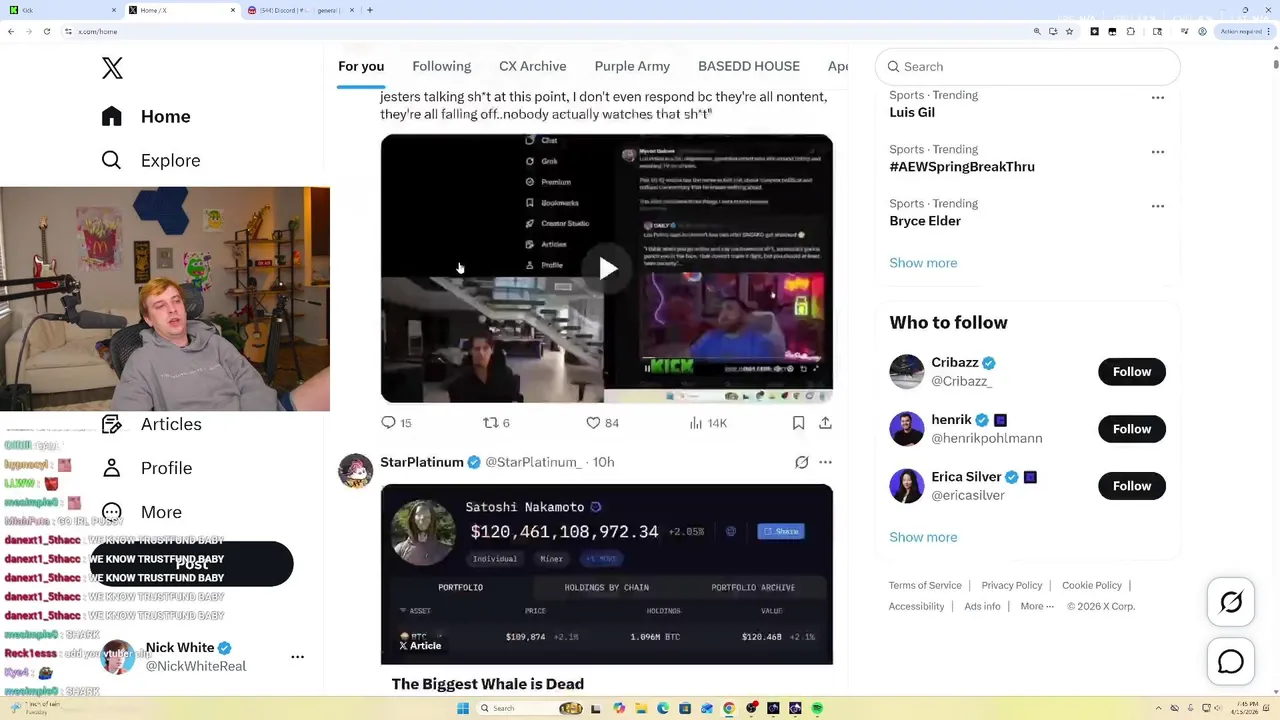The width and height of the screenshot is (1280, 720).
Task: Open Privacy Policy link
Action: click(x=1012, y=585)
